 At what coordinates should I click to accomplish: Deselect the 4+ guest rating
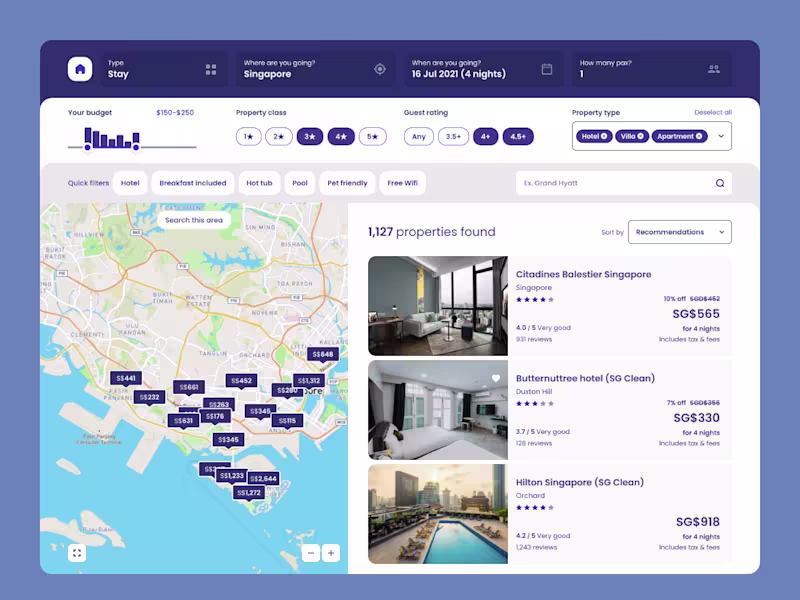point(485,137)
